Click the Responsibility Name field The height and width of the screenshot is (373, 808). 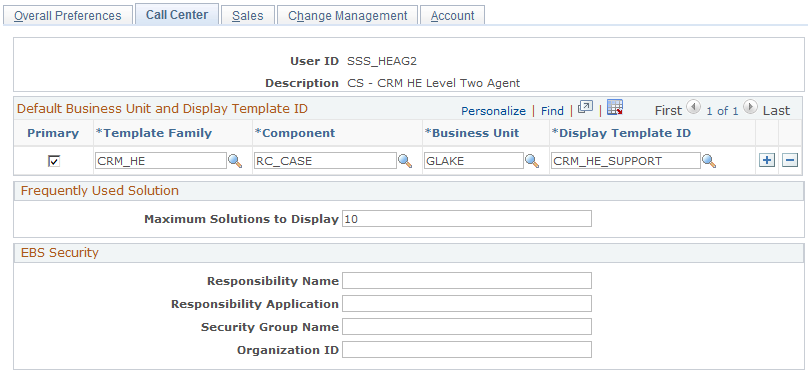point(467,281)
